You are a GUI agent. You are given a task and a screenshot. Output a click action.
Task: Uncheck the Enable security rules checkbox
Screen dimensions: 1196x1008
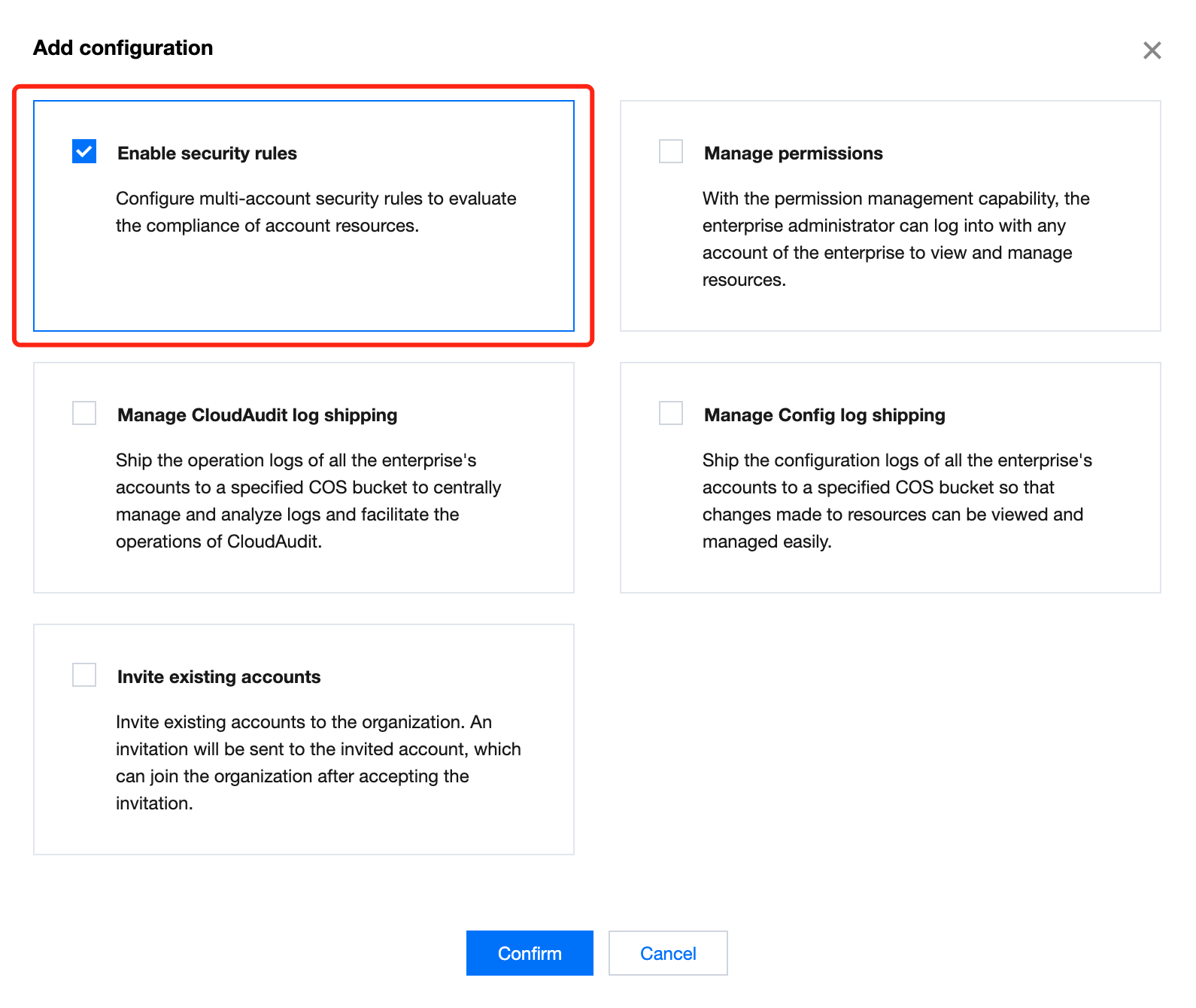coord(84,151)
